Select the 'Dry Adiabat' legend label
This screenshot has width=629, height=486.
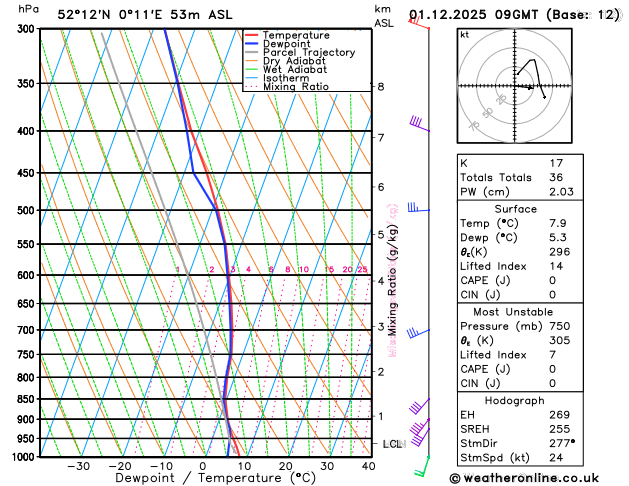pos(294,61)
